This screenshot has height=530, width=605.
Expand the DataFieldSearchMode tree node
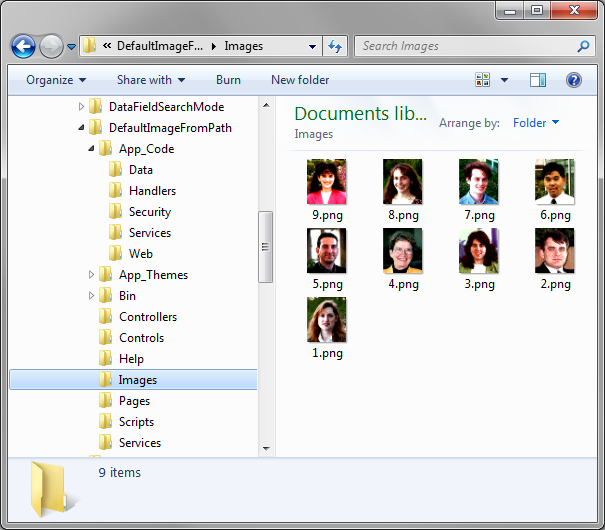pyautogui.click(x=82, y=107)
